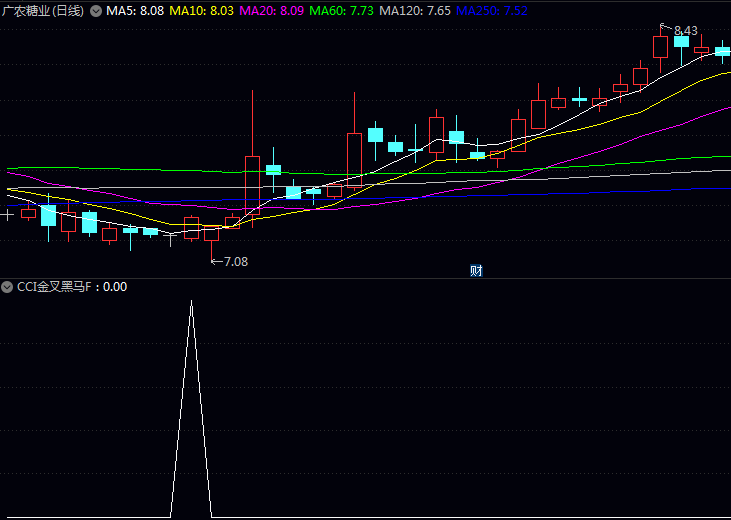Select the MA5 moving average label
This screenshot has height=520, width=731.
[135, 11]
